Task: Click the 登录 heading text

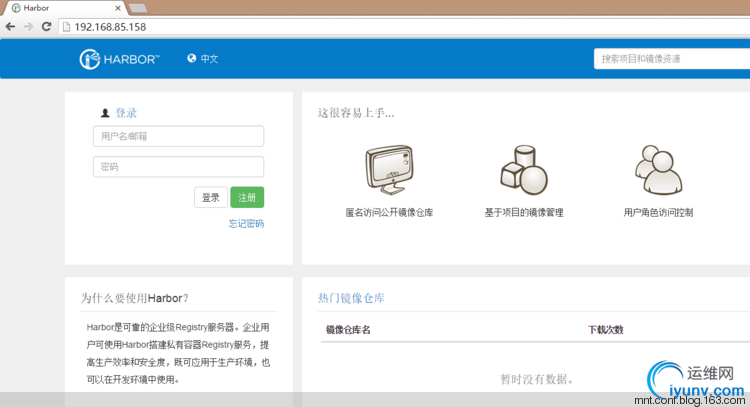Action: pyautogui.click(x=126, y=113)
